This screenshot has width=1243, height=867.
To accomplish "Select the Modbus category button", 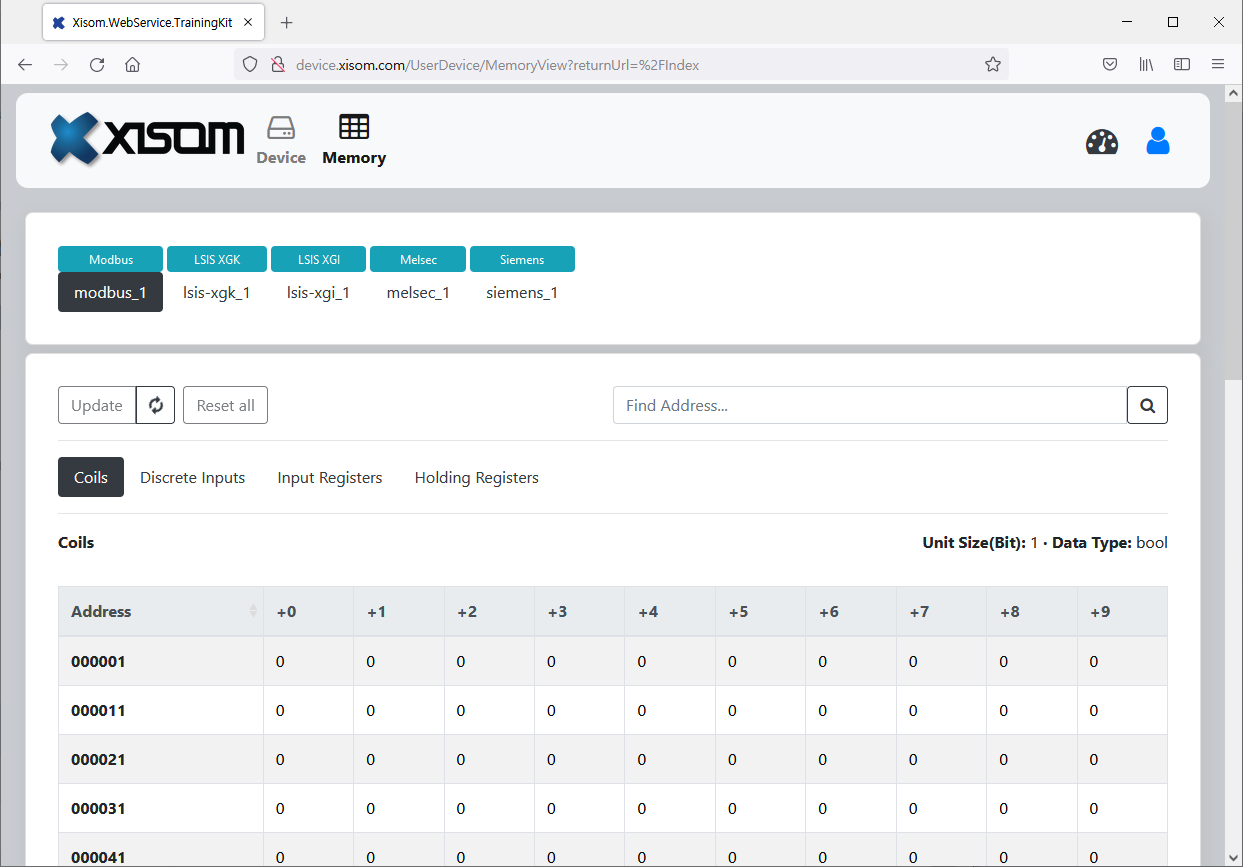I will pyautogui.click(x=110, y=259).
